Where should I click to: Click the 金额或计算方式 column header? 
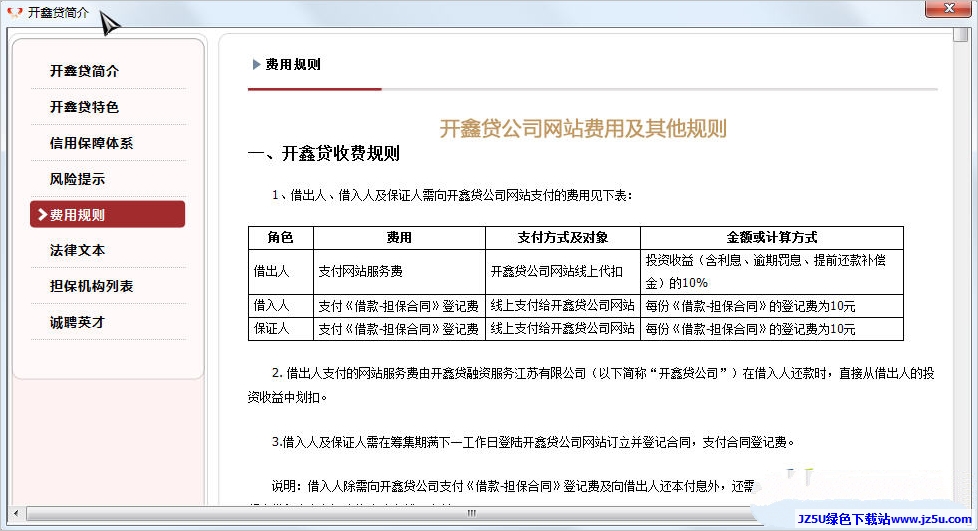point(772,238)
